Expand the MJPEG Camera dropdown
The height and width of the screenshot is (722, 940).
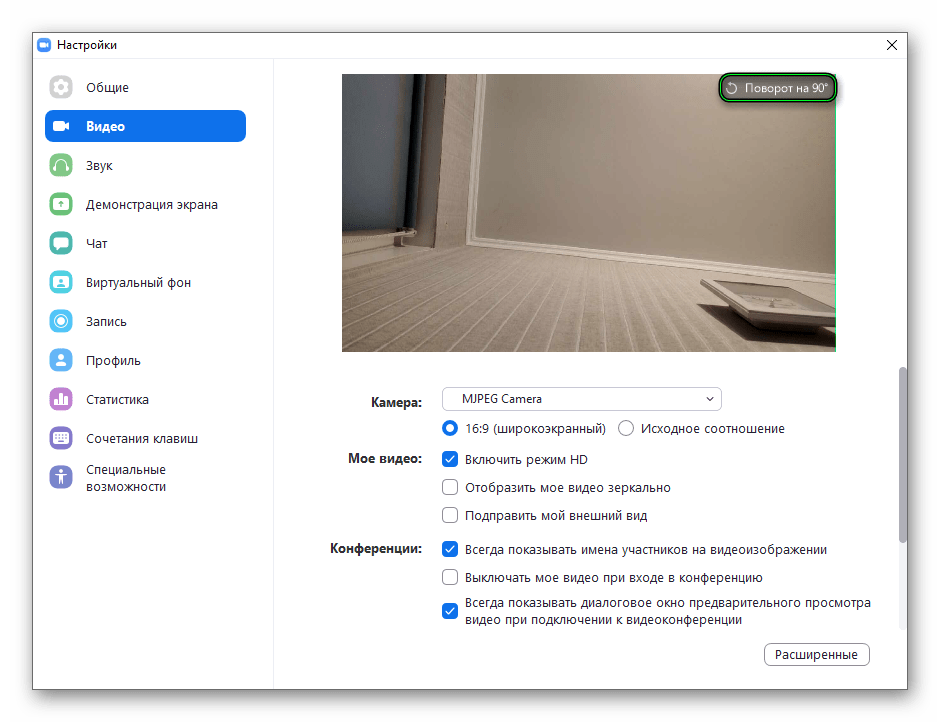[581, 399]
